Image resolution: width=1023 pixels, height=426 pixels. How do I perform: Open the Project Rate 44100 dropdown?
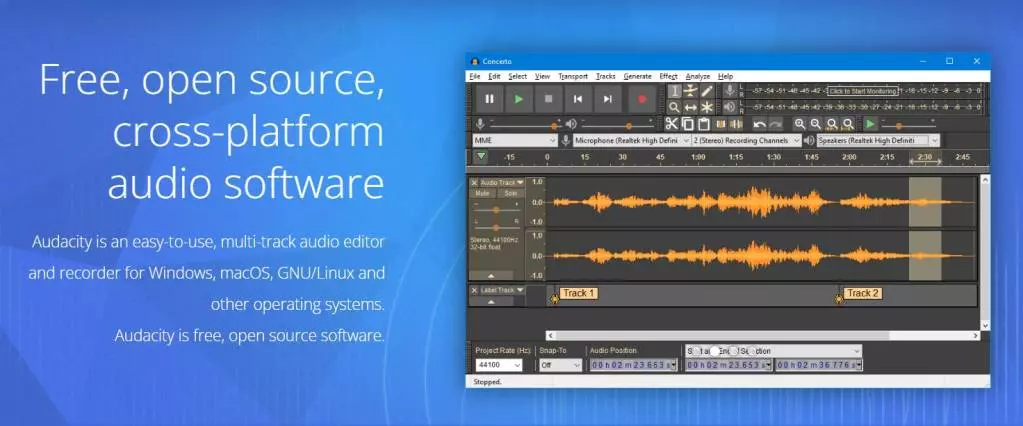click(x=501, y=366)
